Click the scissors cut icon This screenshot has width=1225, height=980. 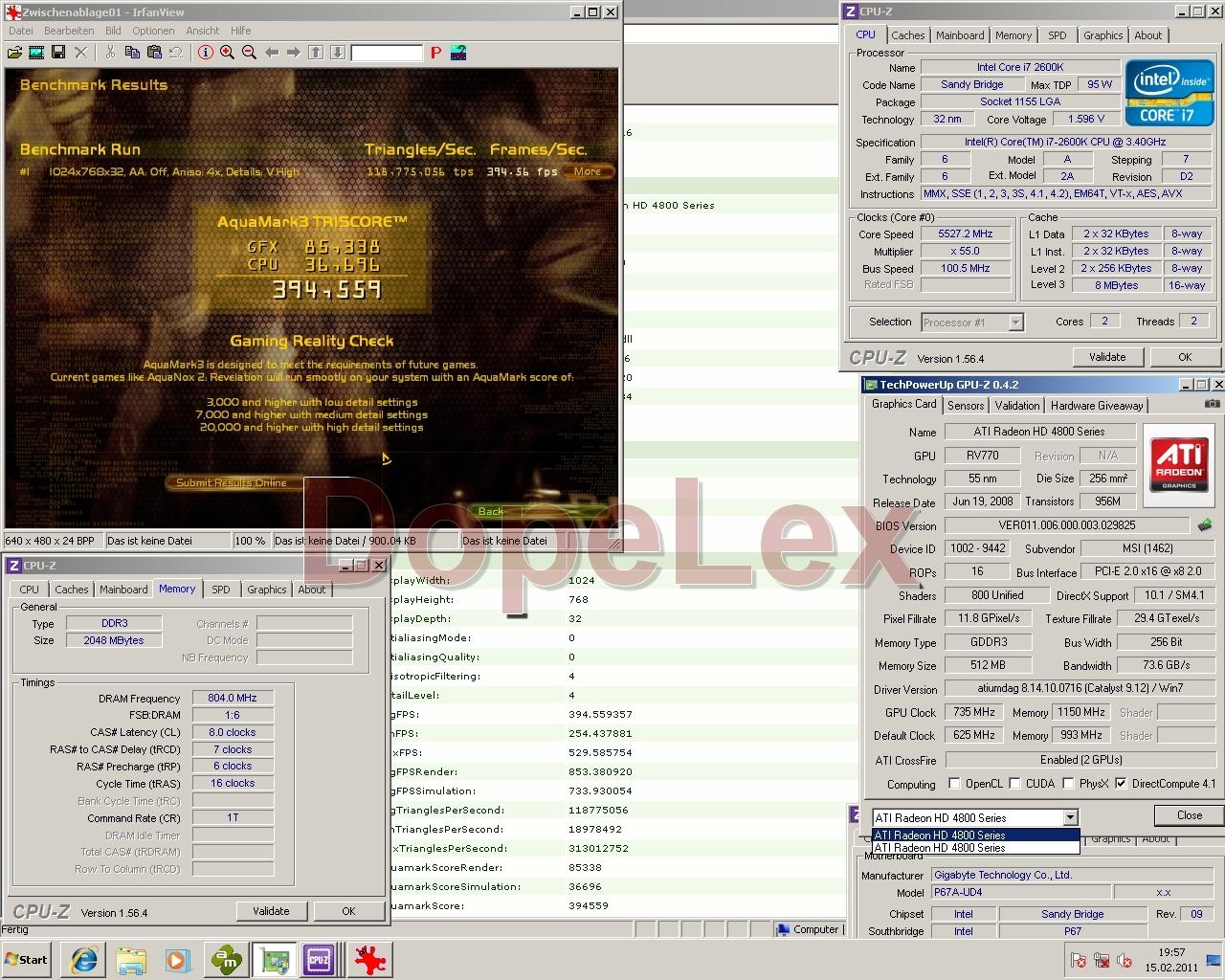[x=110, y=52]
